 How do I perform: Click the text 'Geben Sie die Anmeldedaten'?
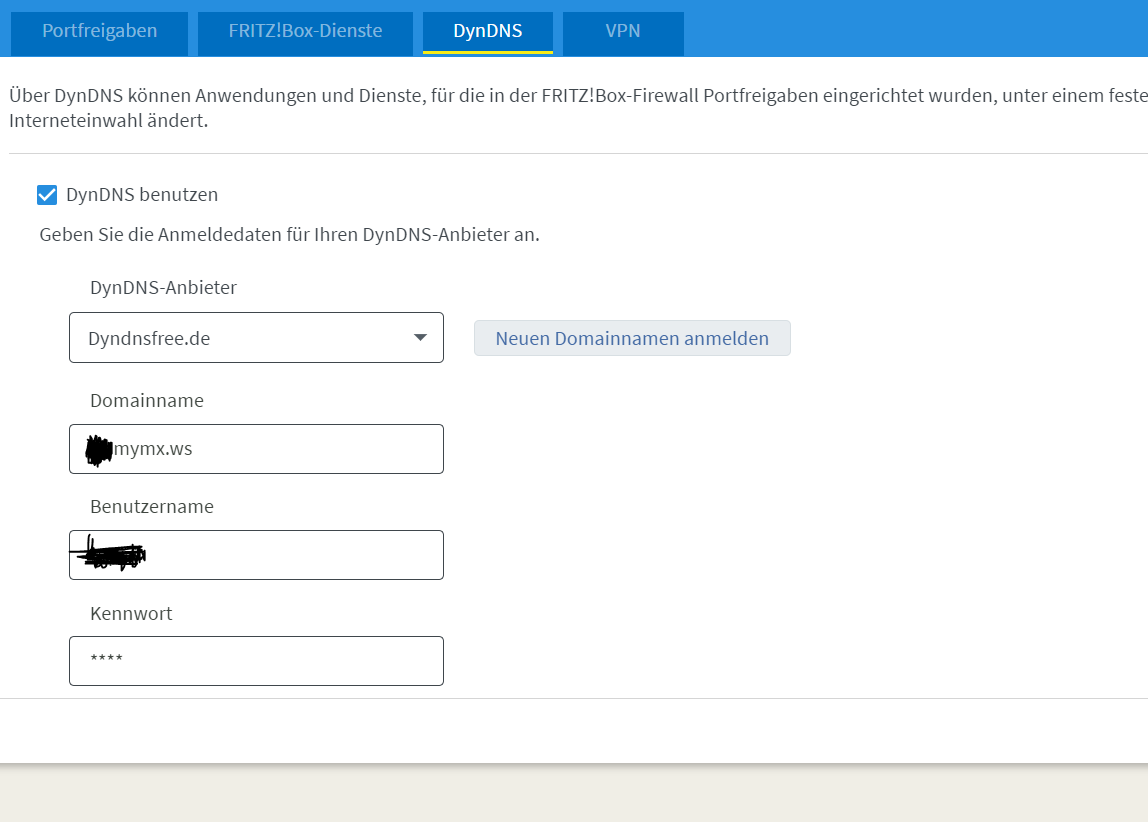coord(160,234)
